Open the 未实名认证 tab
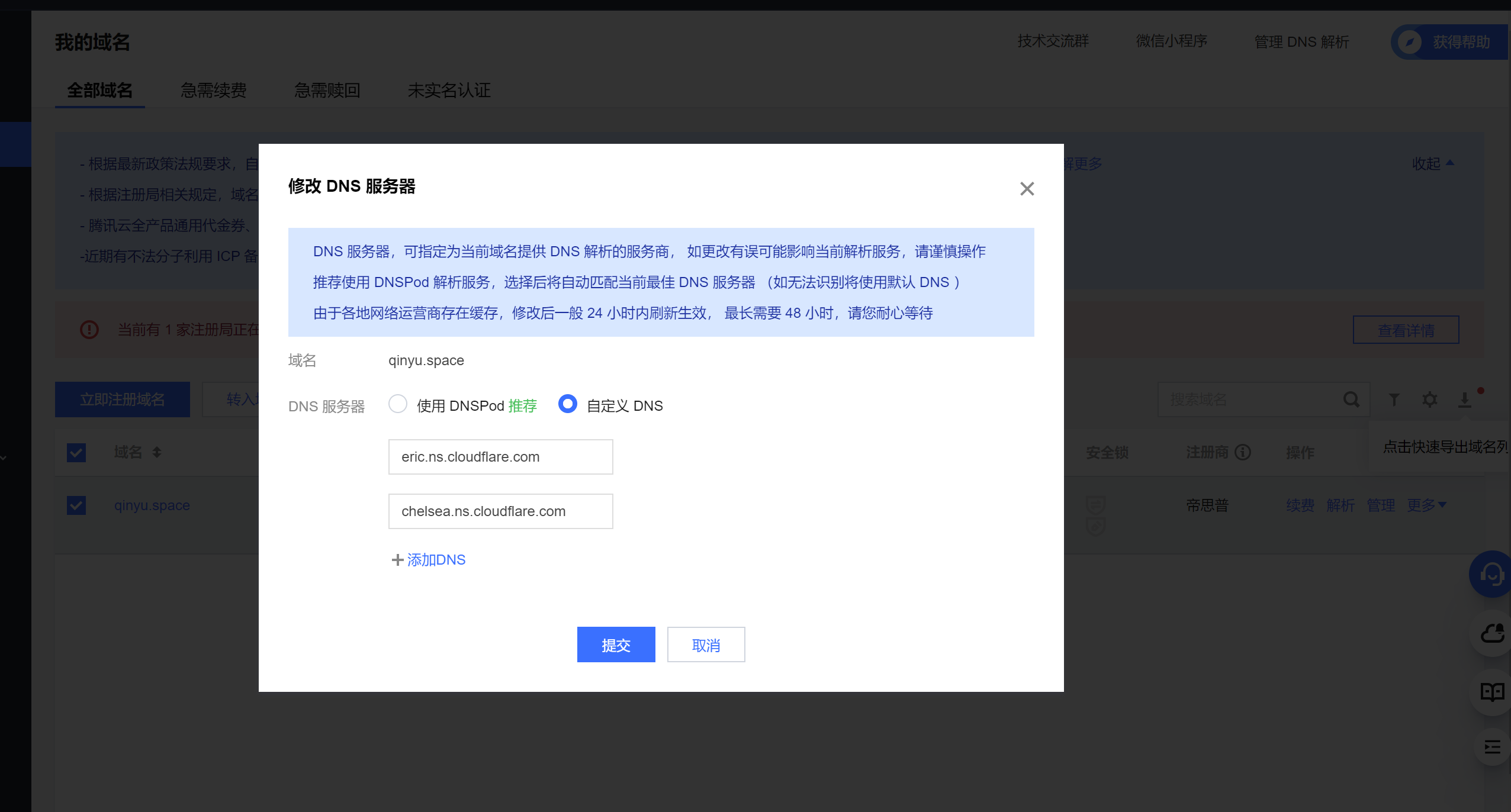The height and width of the screenshot is (812, 1511). pyautogui.click(x=449, y=91)
